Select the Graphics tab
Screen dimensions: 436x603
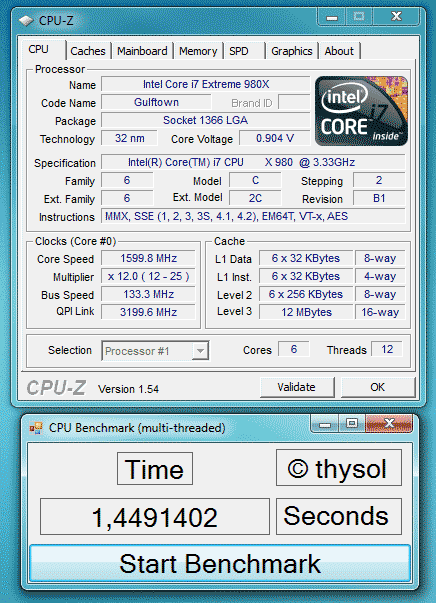pyautogui.click(x=292, y=51)
